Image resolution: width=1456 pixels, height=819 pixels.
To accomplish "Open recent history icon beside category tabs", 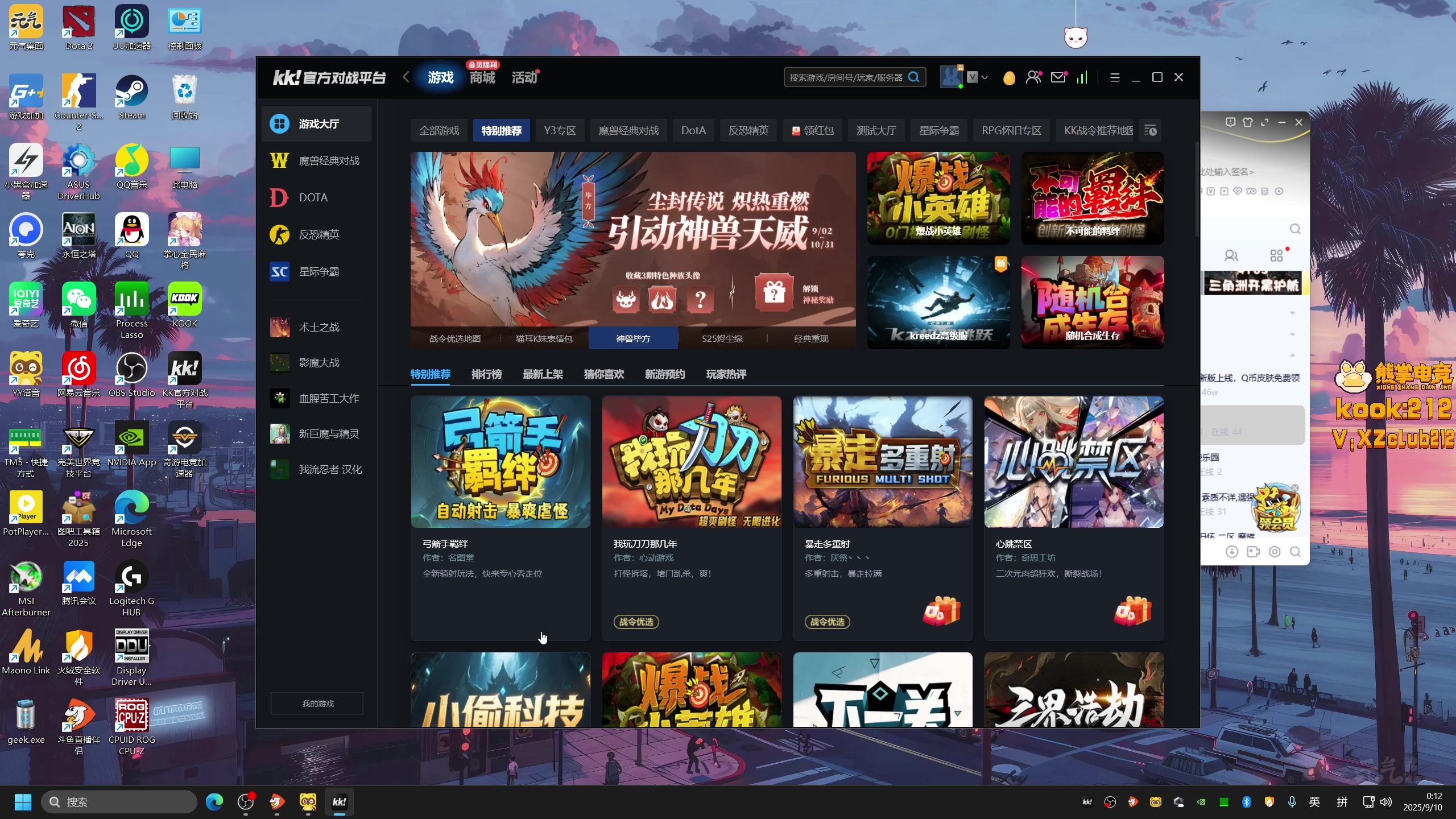I will (x=1150, y=130).
